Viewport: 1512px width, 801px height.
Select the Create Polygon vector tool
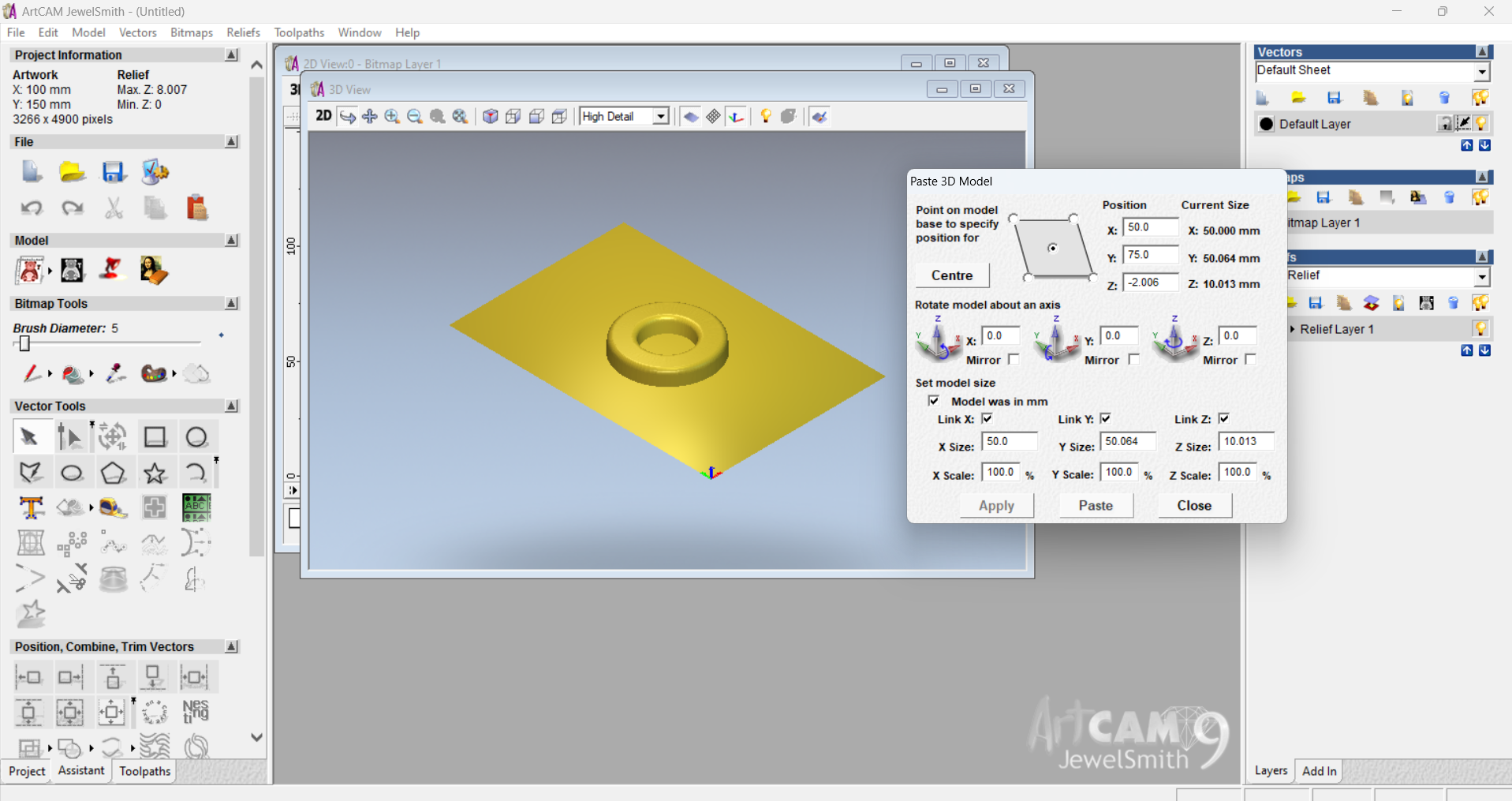click(113, 473)
